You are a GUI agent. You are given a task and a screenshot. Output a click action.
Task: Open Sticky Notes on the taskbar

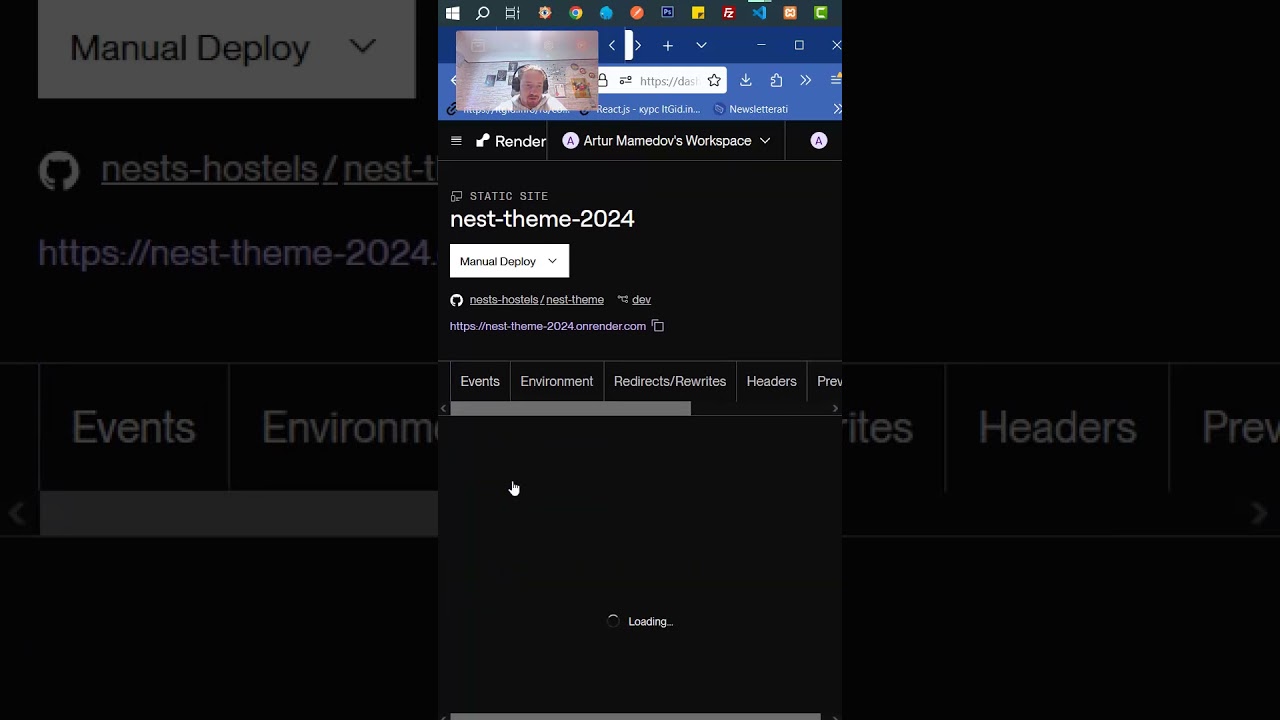click(x=698, y=13)
